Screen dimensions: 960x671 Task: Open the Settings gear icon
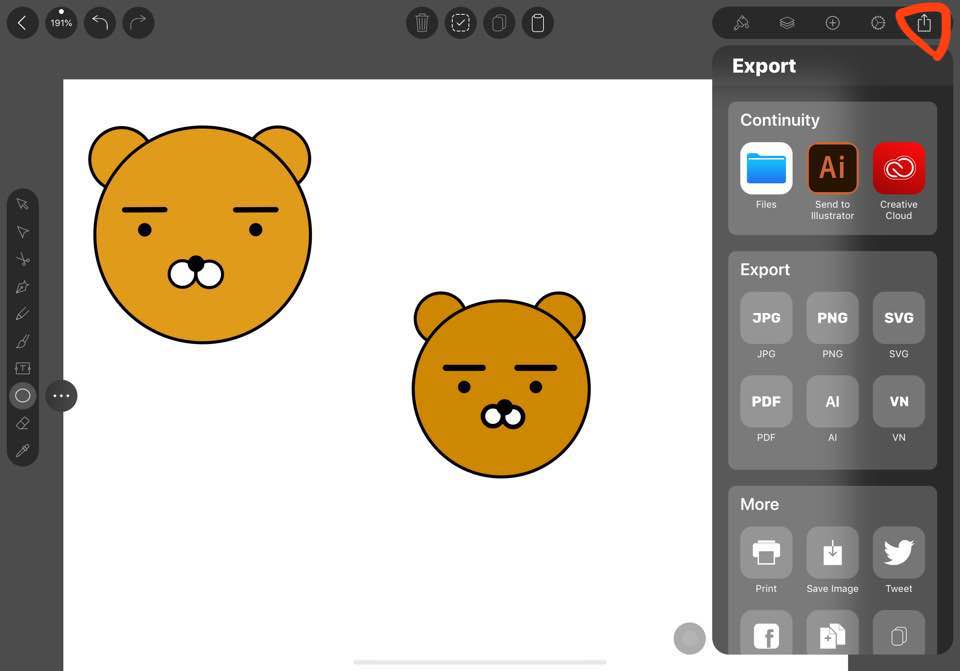878,23
